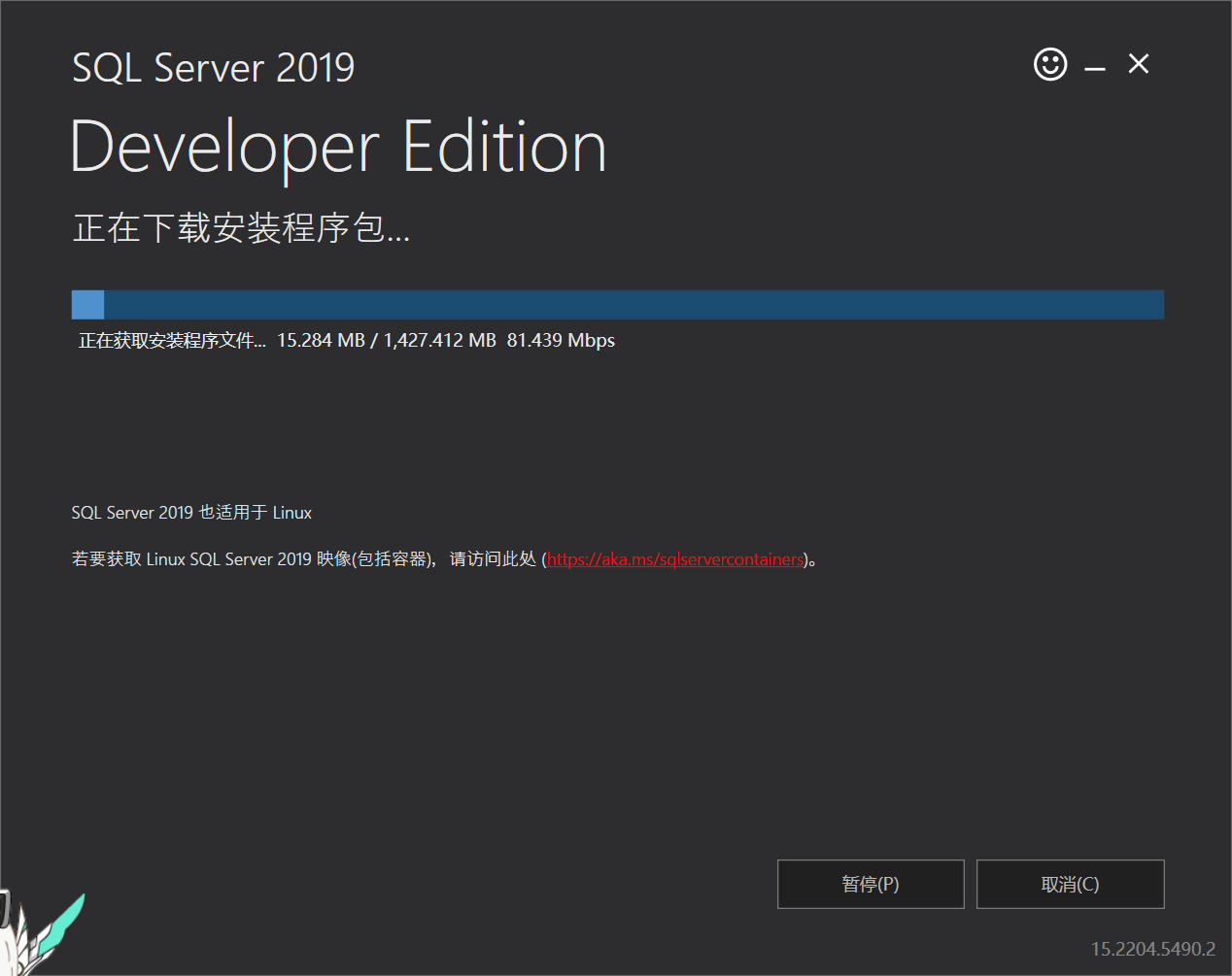The image size is (1232, 976).
Task: Click the "Developer Edition" heading
Action: coord(338,148)
